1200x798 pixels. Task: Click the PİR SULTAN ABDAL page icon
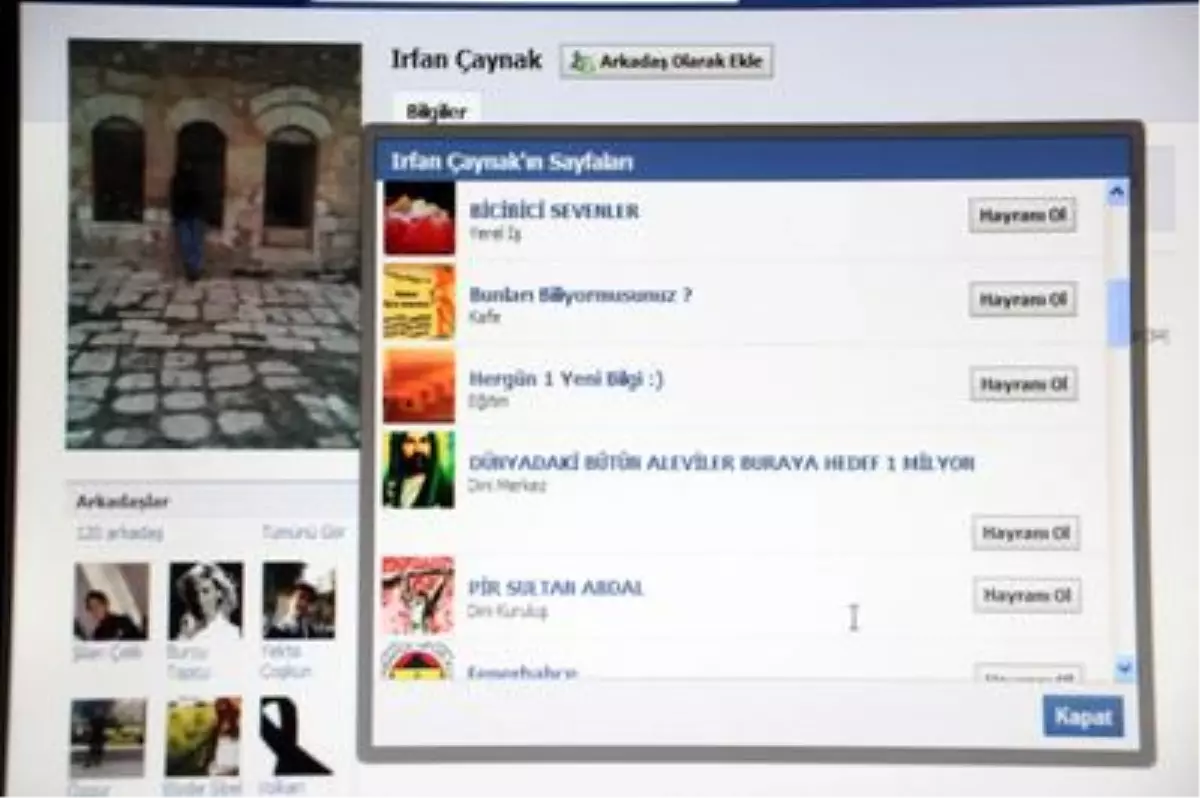coord(418,595)
